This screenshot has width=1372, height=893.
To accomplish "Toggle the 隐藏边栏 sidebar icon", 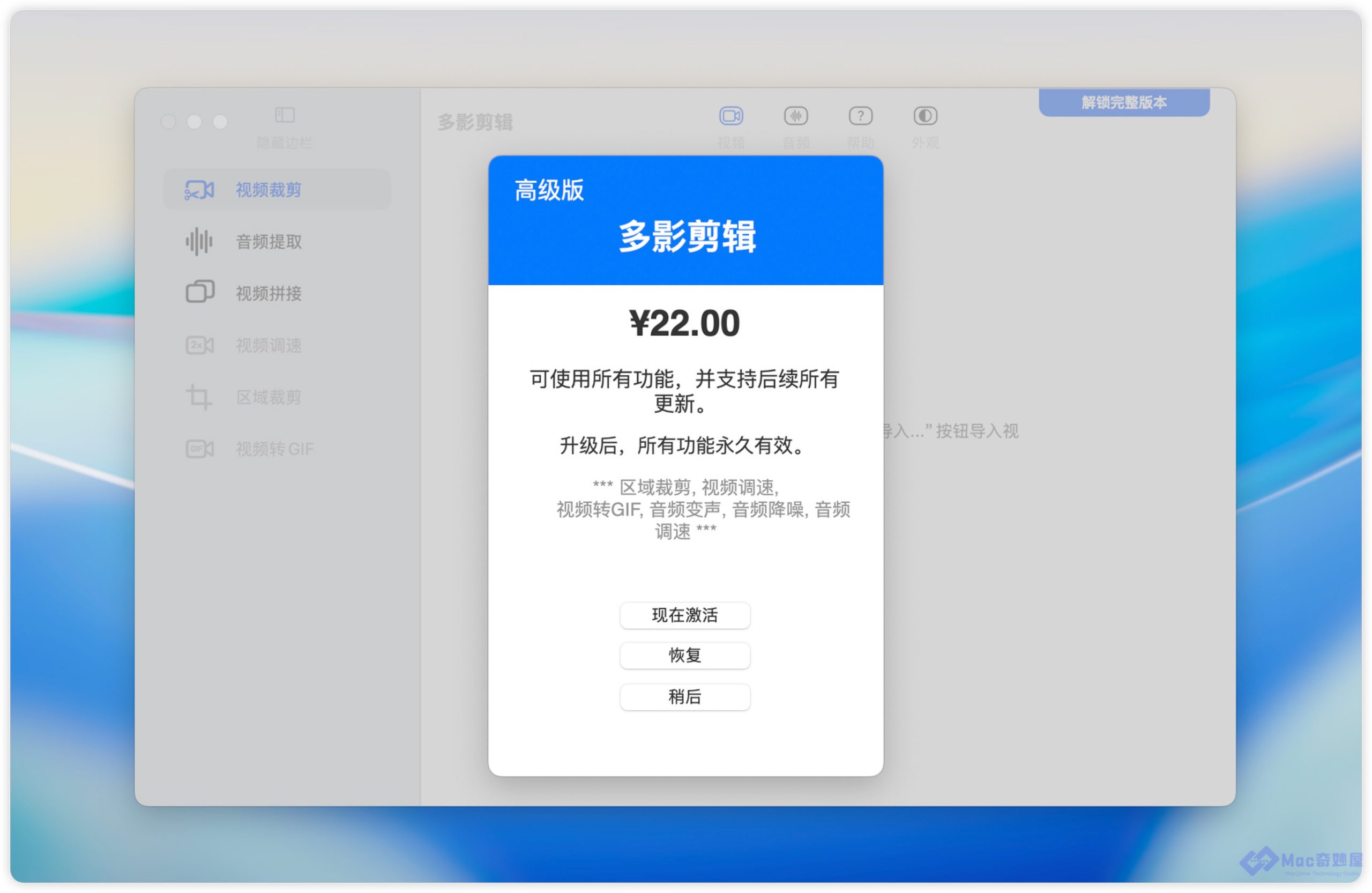I will pyautogui.click(x=284, y=115).
